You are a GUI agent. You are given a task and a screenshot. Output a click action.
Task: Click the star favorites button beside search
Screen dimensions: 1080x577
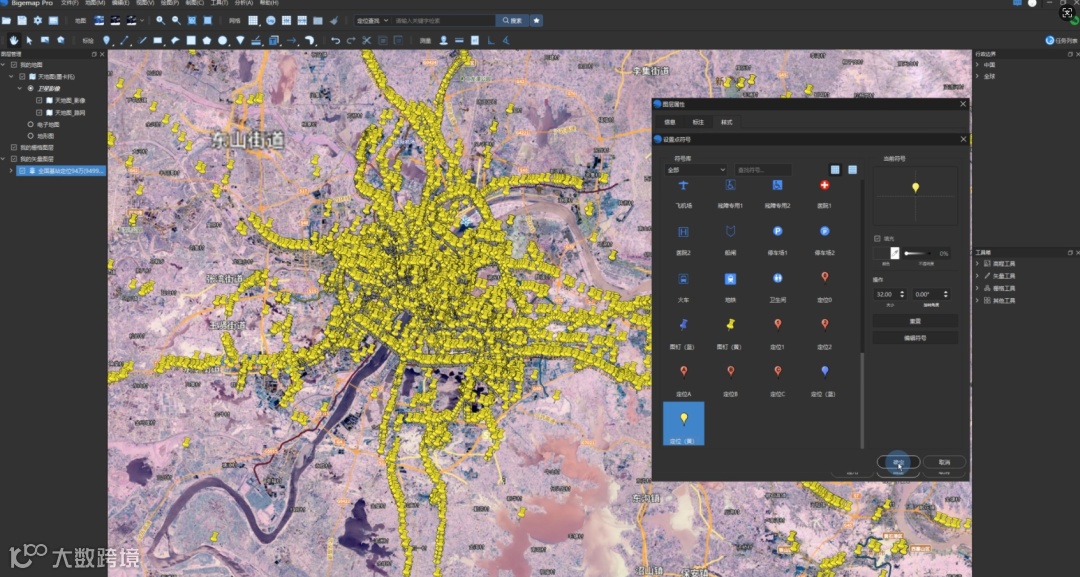point(537,20)
